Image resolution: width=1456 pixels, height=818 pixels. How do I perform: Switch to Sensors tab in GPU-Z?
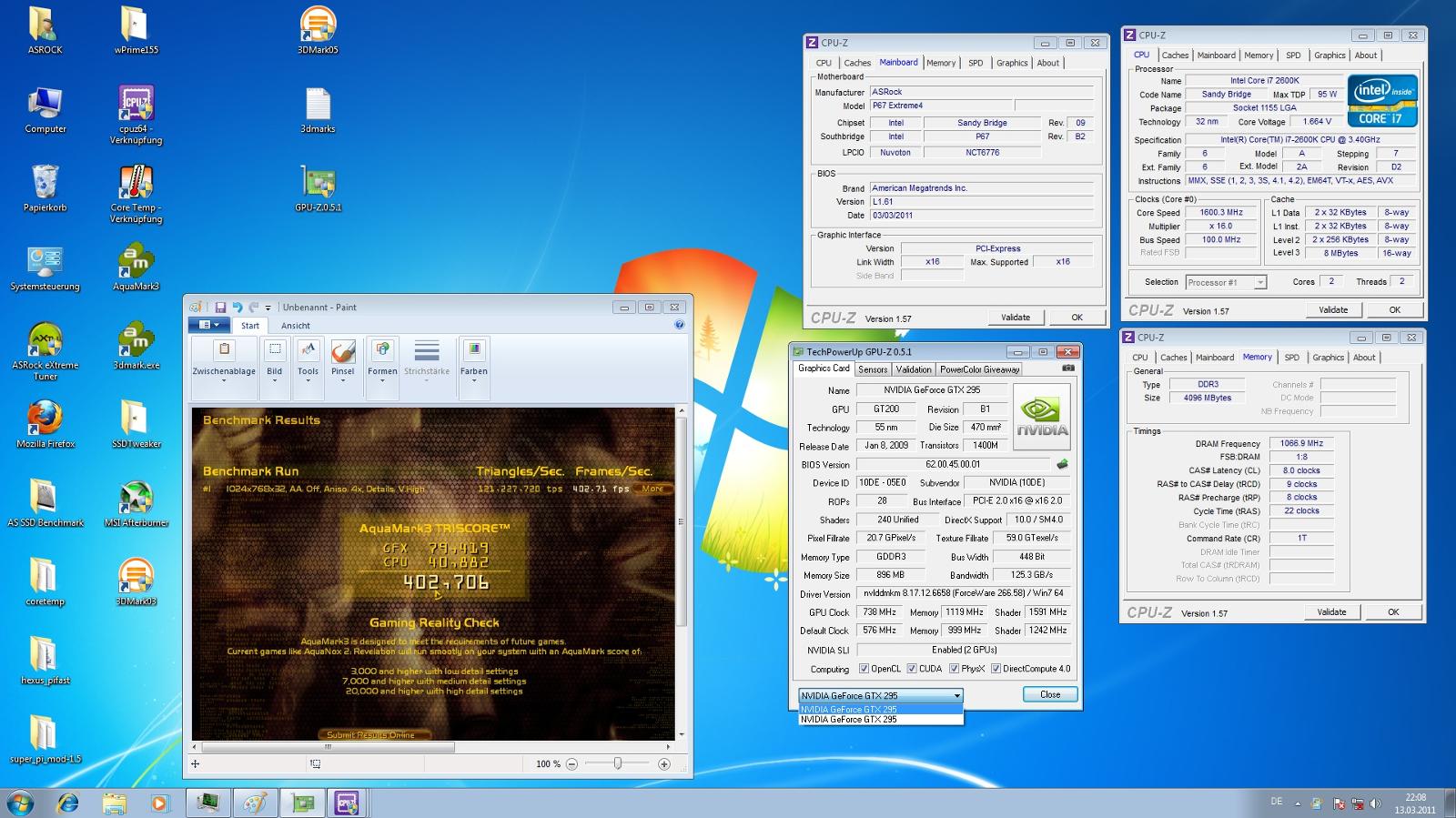point(873,369)
